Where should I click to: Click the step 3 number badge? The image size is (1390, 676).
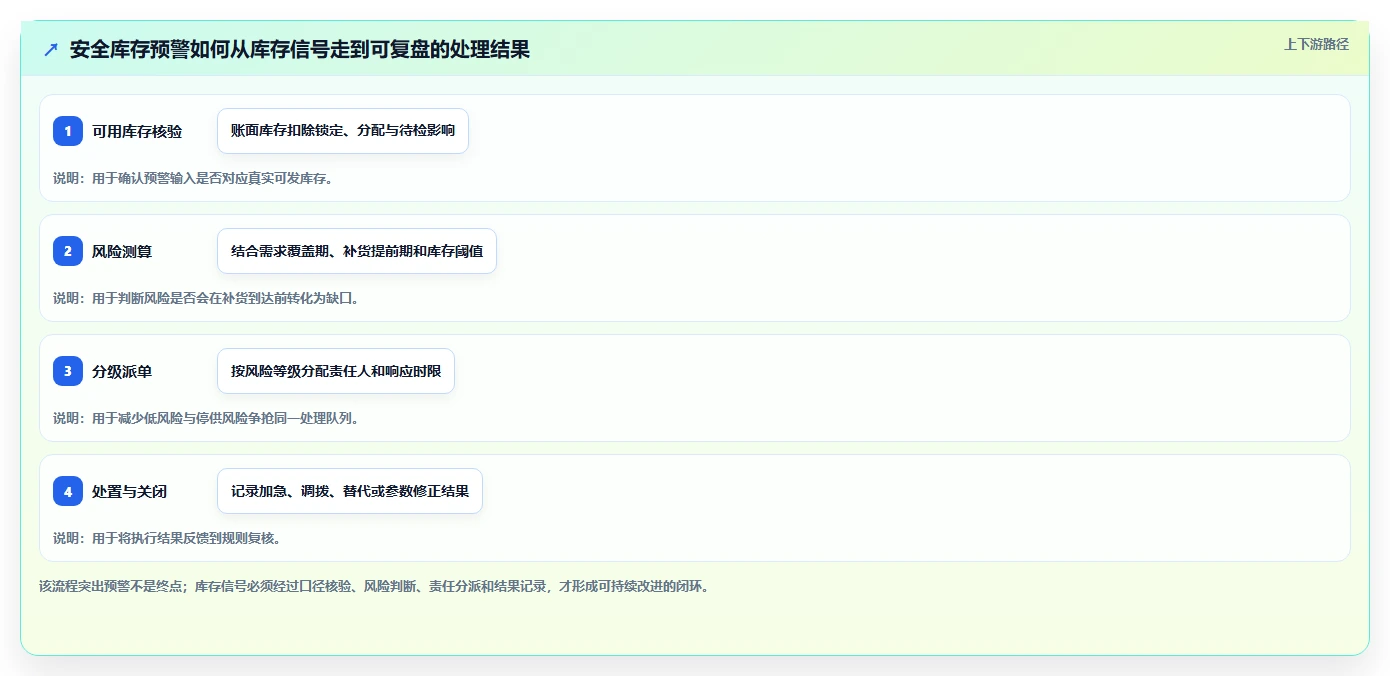tap(68, 371)
